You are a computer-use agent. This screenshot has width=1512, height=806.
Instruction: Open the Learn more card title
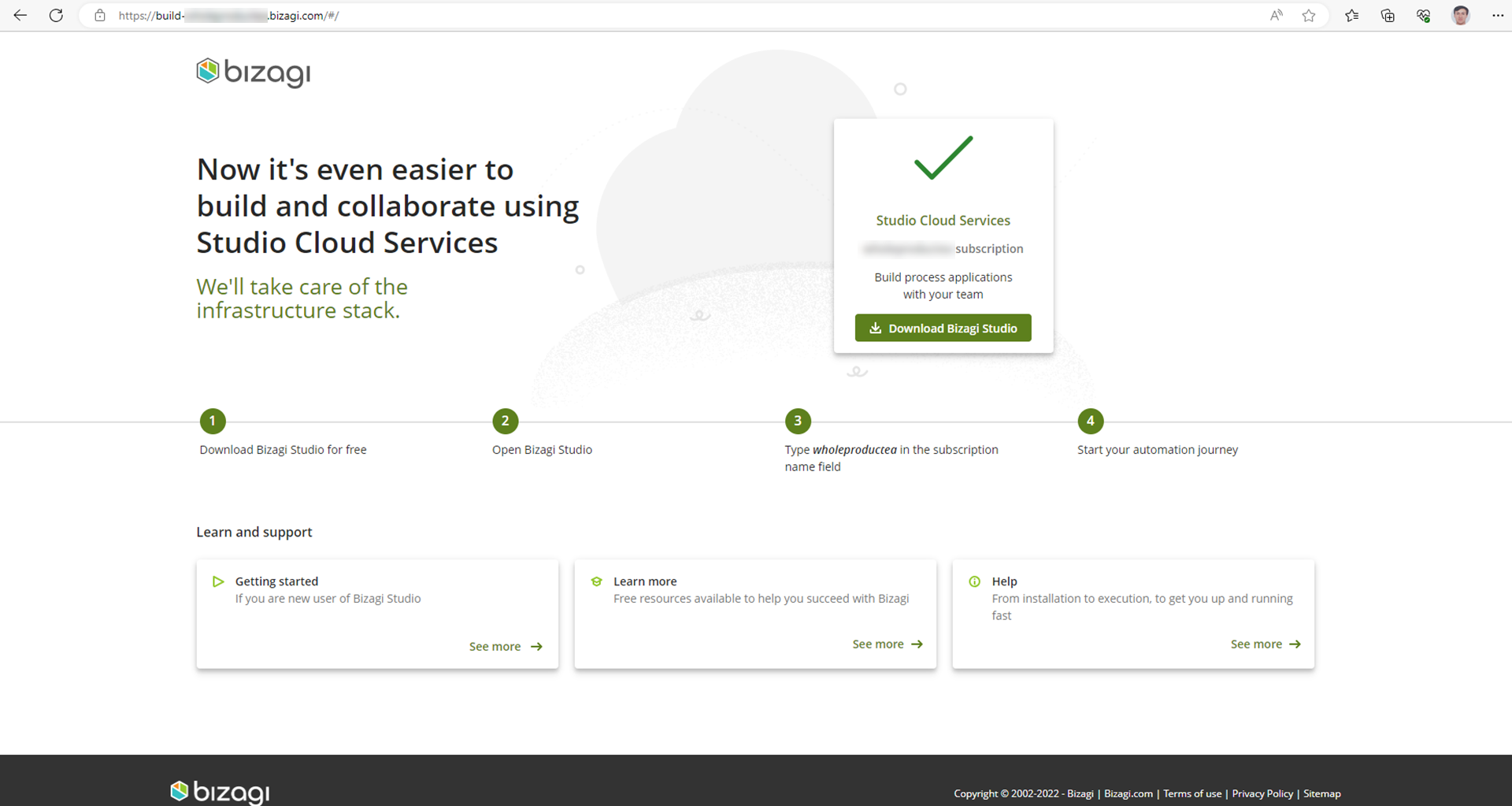tap(645, 581)
